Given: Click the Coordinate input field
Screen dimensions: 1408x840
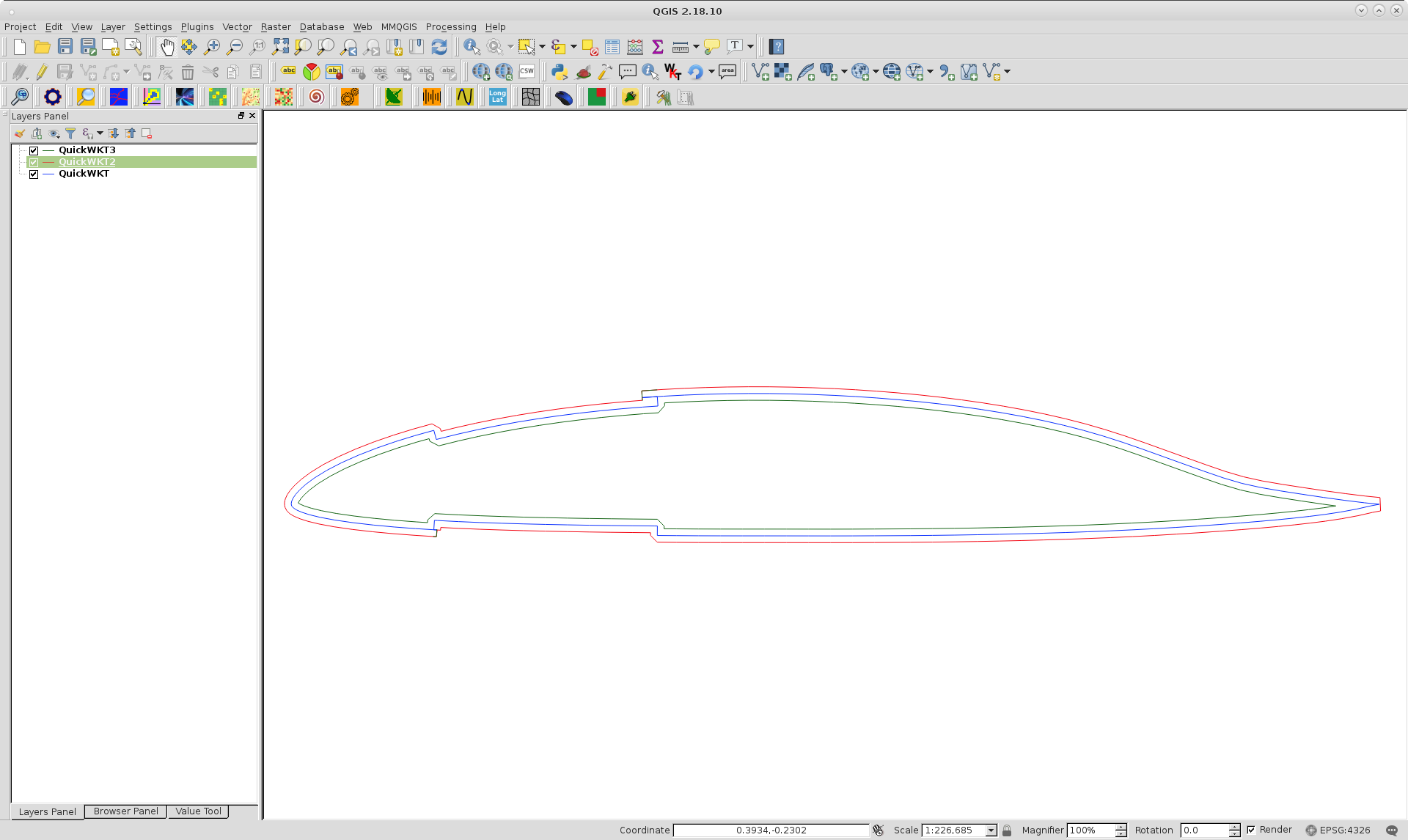Looking at the screenshot, I should [x=771, y=830].
